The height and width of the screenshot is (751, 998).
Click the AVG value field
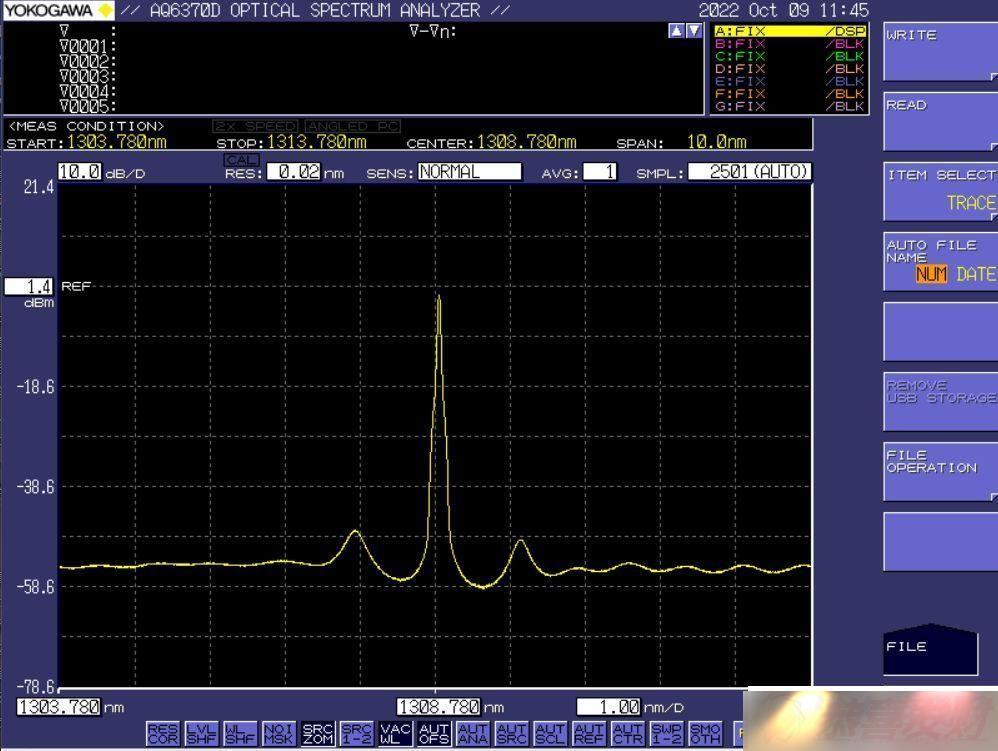pos(600,172)
